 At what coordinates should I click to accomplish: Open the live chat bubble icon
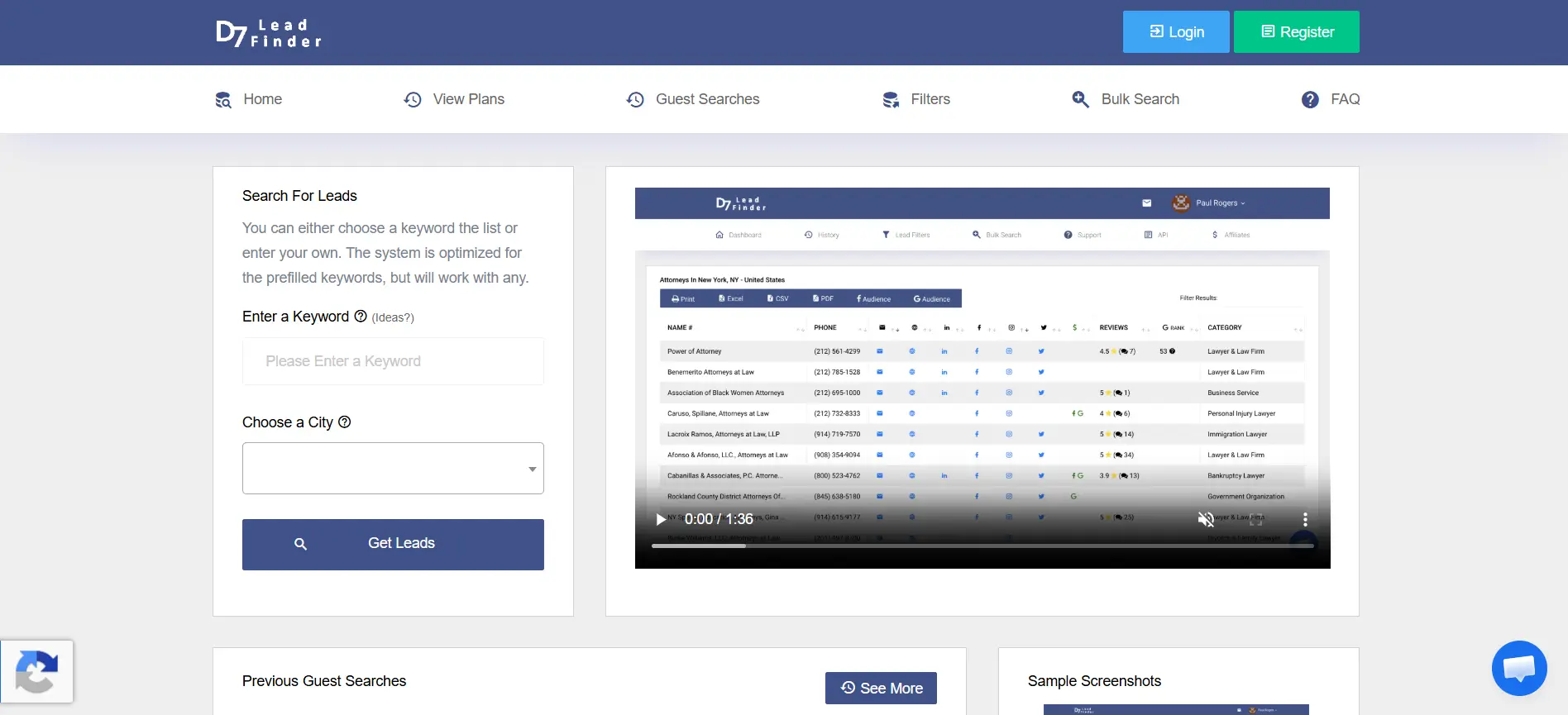1519,668
